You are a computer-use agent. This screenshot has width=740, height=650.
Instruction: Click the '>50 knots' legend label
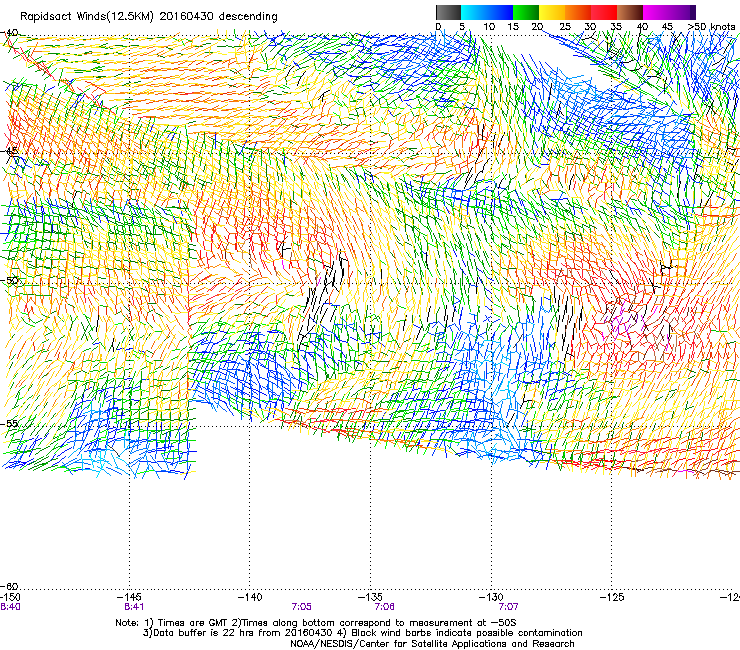click(x=711, y=27)
